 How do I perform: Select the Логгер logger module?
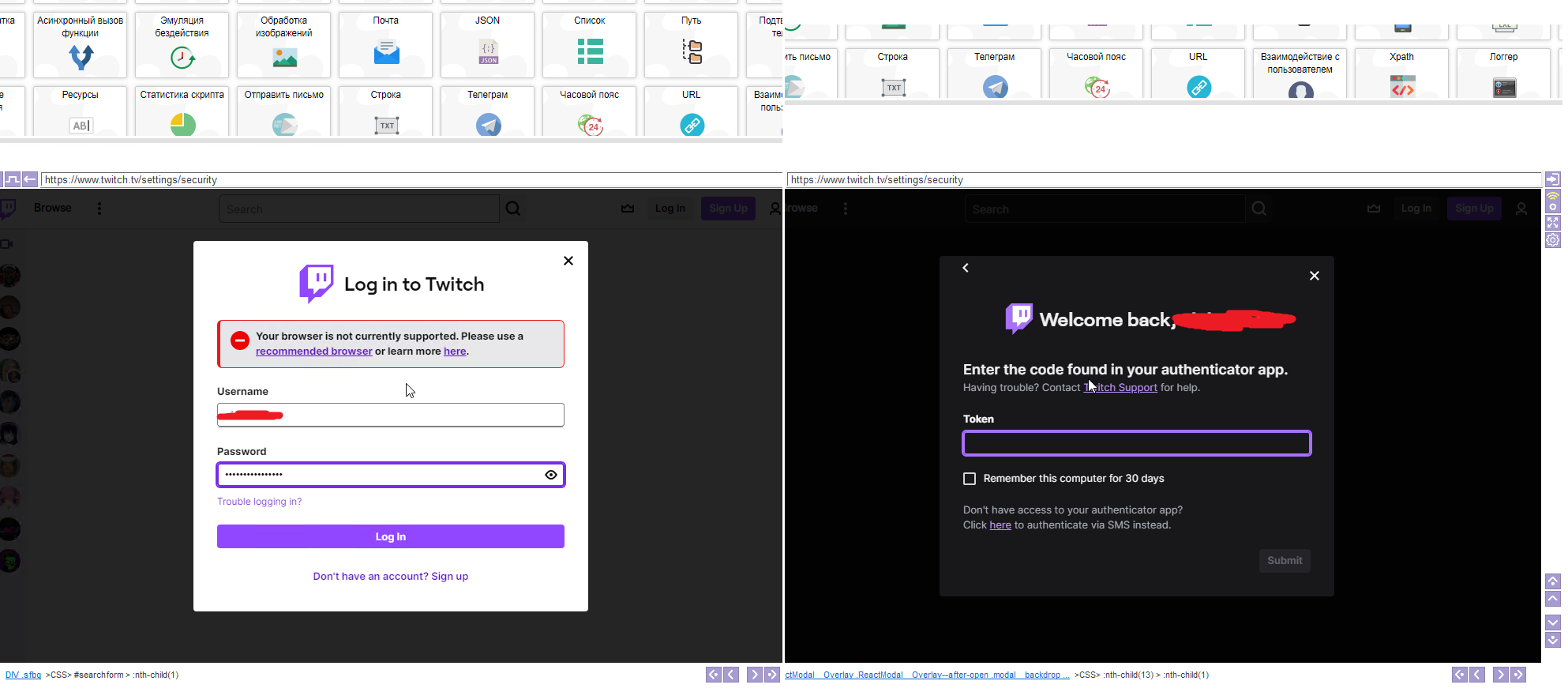pos(1503,75)
